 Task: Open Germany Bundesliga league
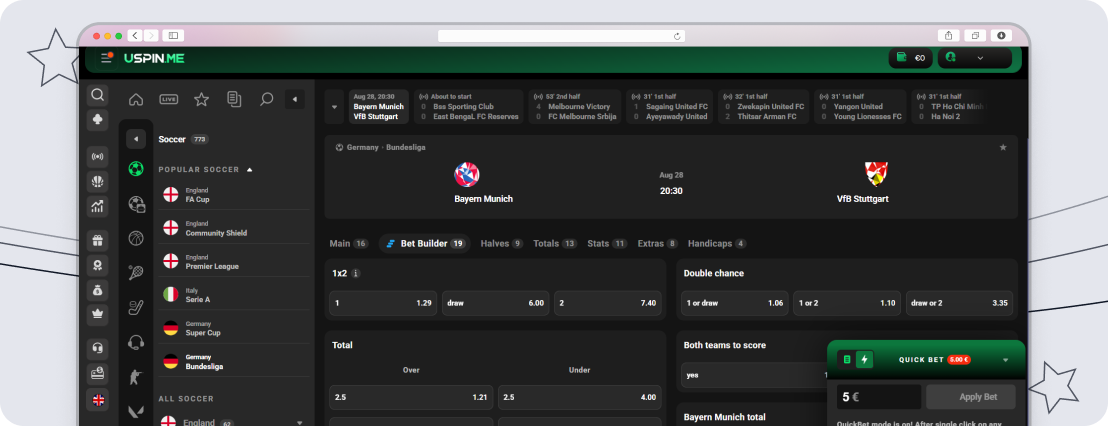(x=234, y=362)
